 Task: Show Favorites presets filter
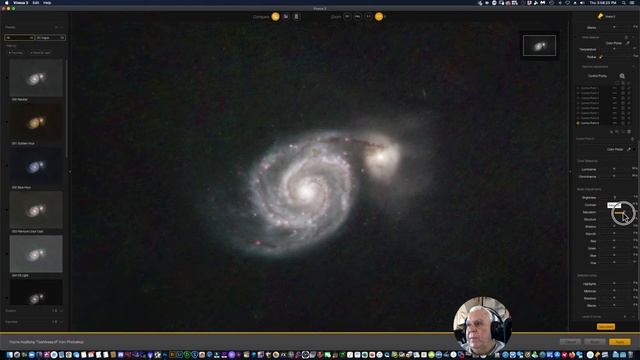[16, 53]
